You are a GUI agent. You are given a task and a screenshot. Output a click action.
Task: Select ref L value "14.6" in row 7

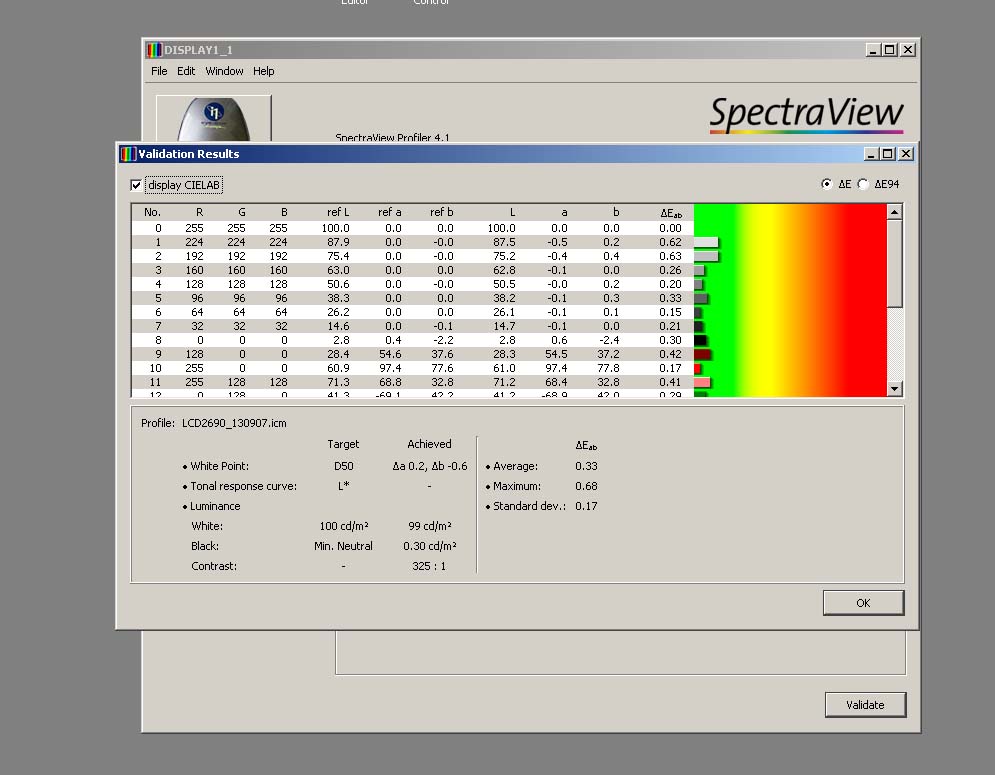coord(338,326)
